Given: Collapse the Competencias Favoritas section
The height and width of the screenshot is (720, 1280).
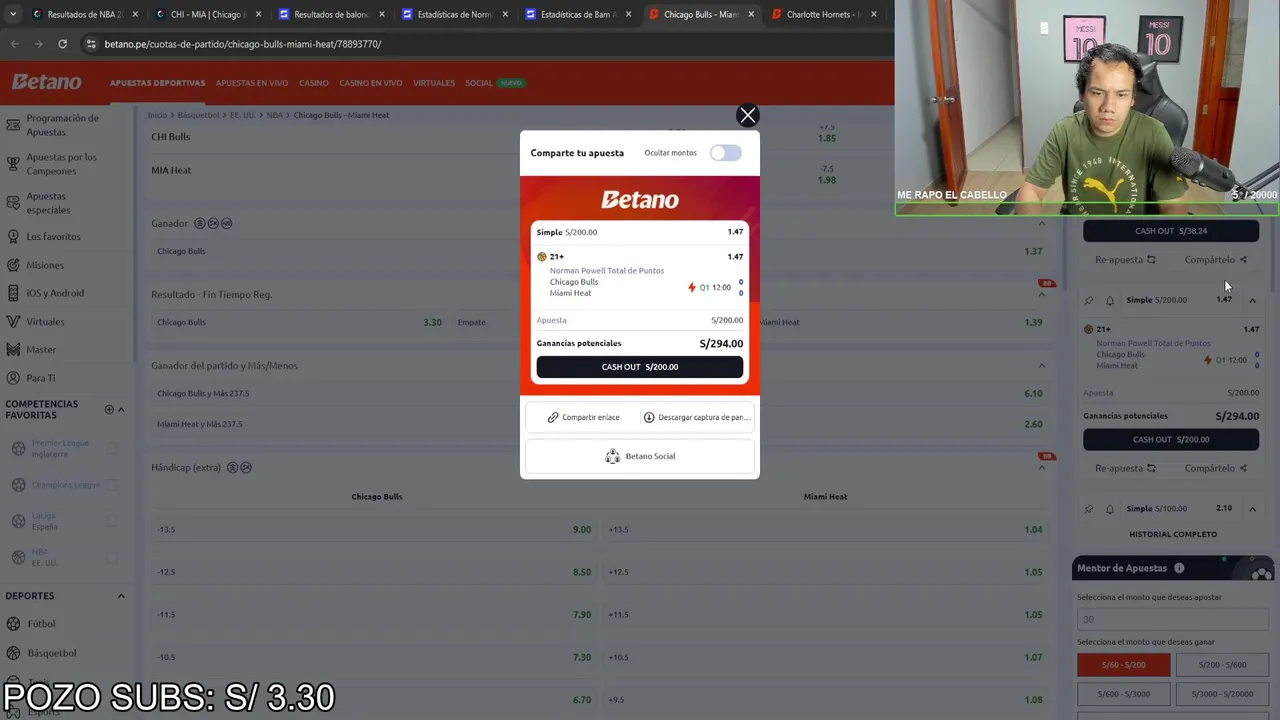Looking at the screenshot, I should coord(121,409).
